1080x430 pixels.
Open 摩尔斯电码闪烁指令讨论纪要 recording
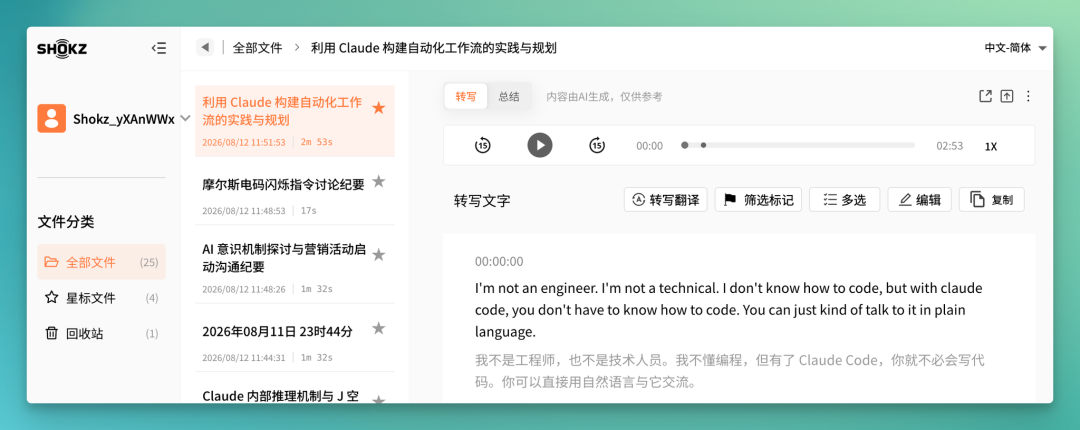click(x=295, y=195)
